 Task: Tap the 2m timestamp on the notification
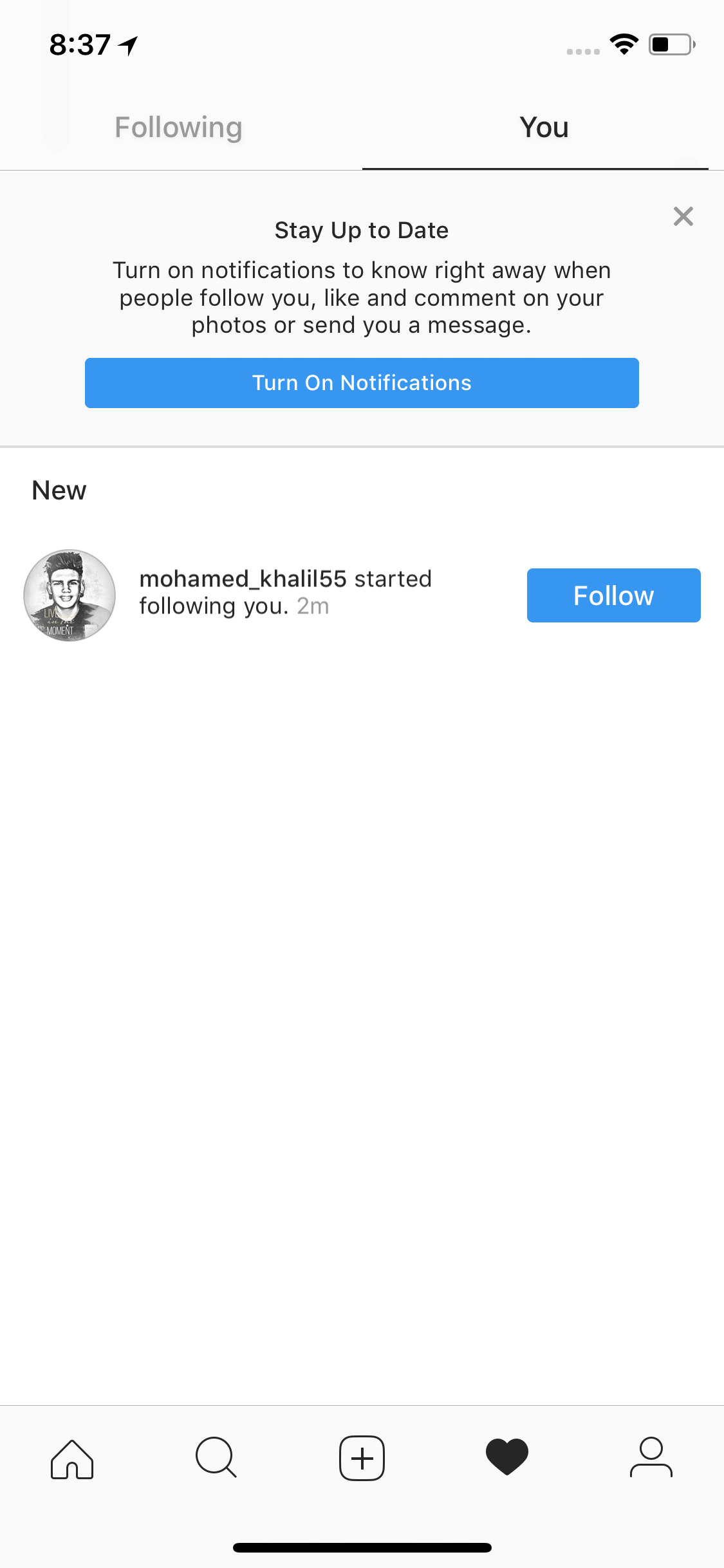[313, 606]
